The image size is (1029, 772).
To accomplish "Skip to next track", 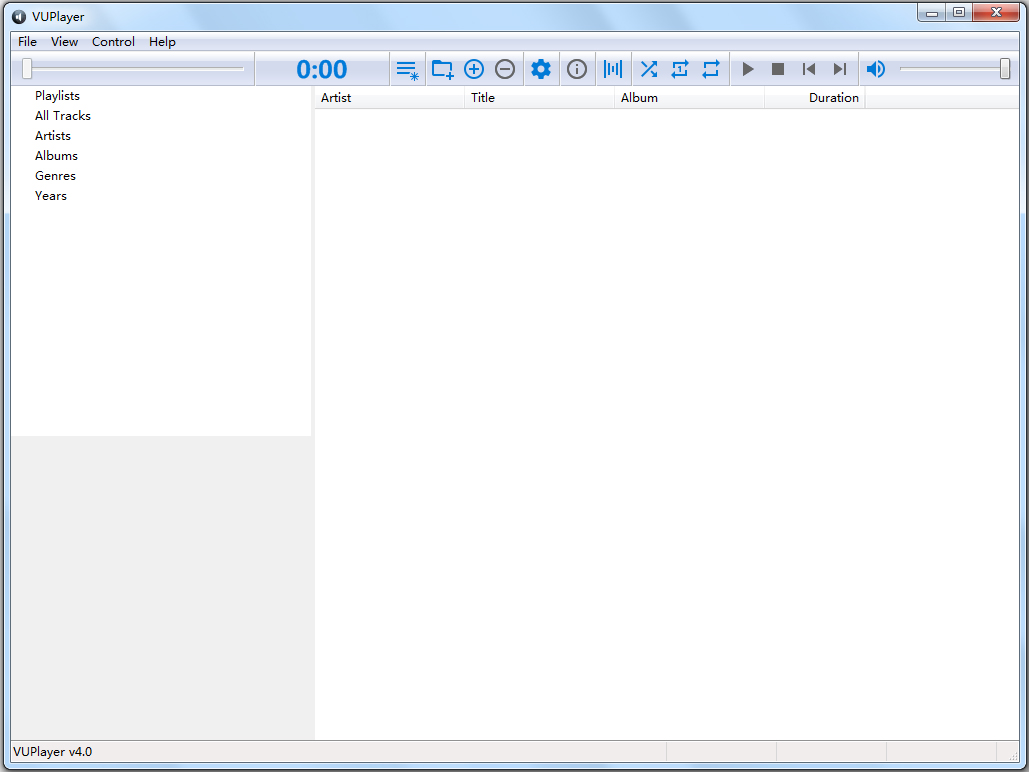I will click(x=839, y=70).
